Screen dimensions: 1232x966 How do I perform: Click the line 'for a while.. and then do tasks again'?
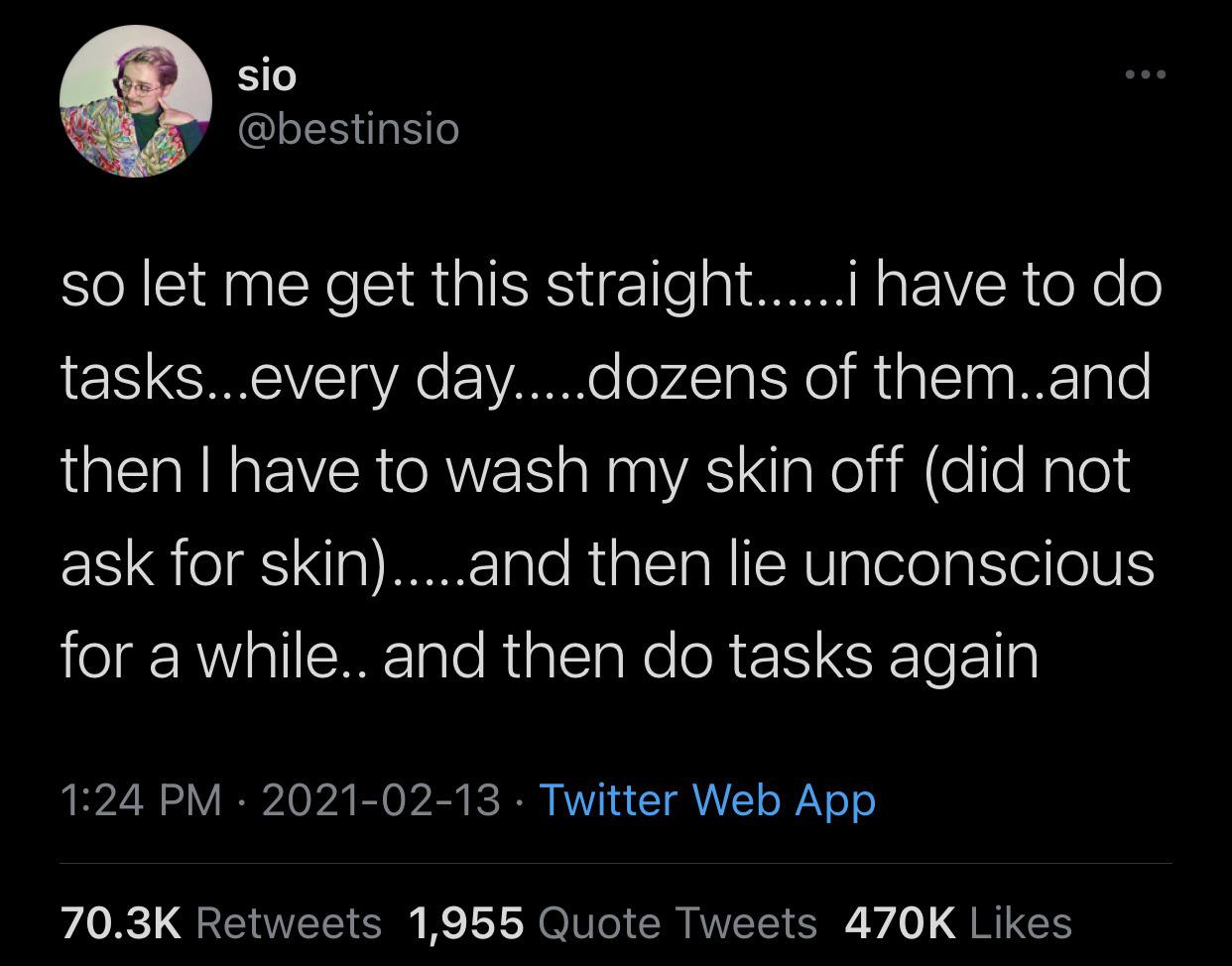(550, 657)
